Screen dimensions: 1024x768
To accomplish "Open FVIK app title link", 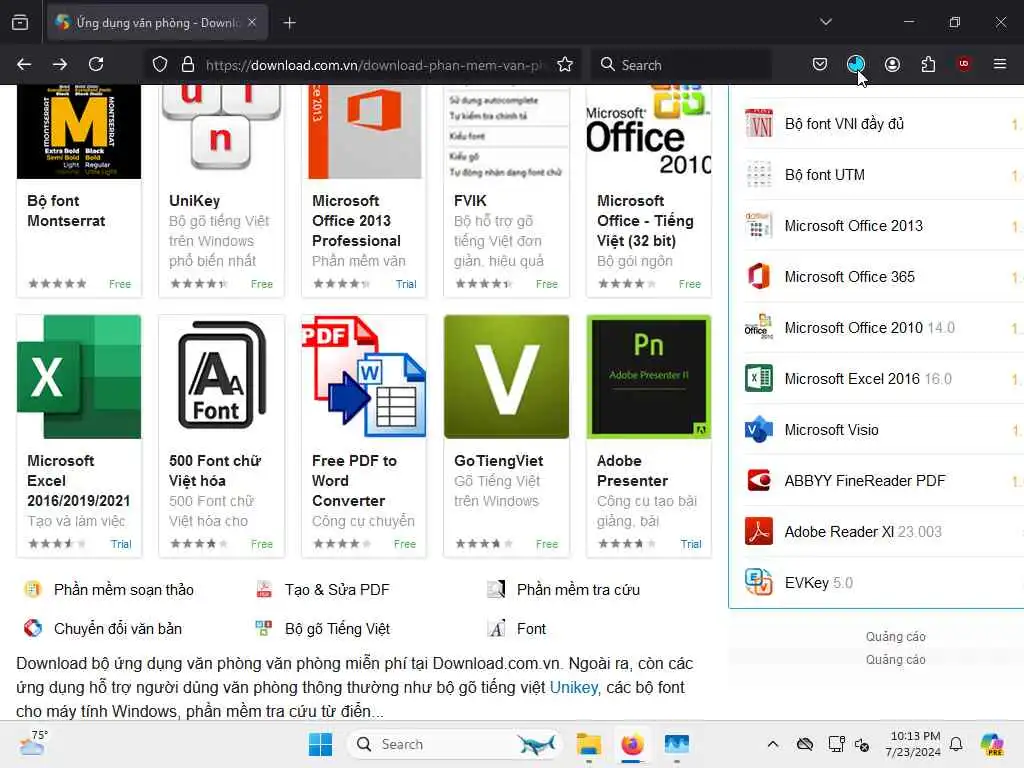I will [x=470, y=200].
